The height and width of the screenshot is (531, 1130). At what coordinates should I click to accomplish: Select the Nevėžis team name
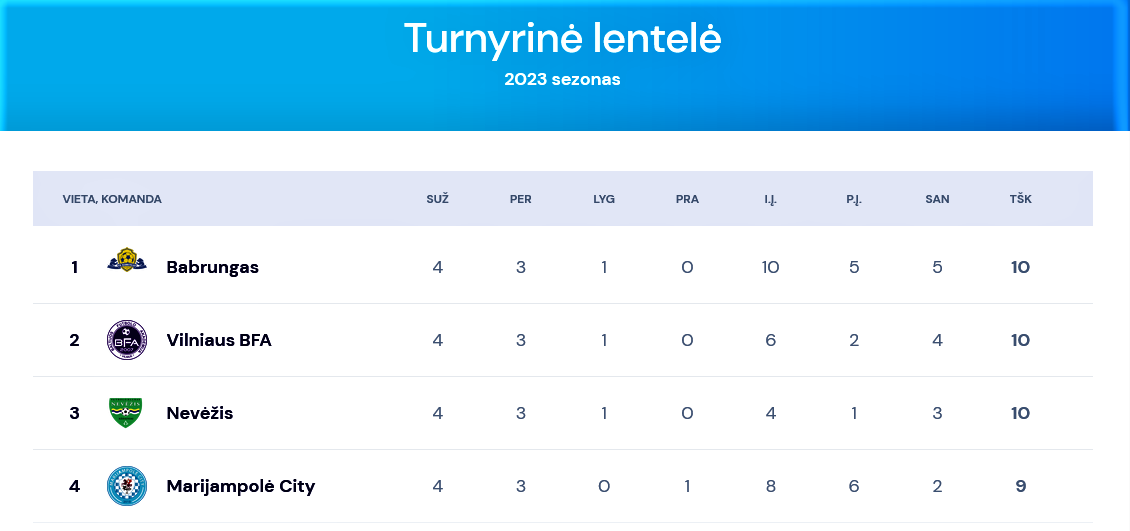[200, 414]
